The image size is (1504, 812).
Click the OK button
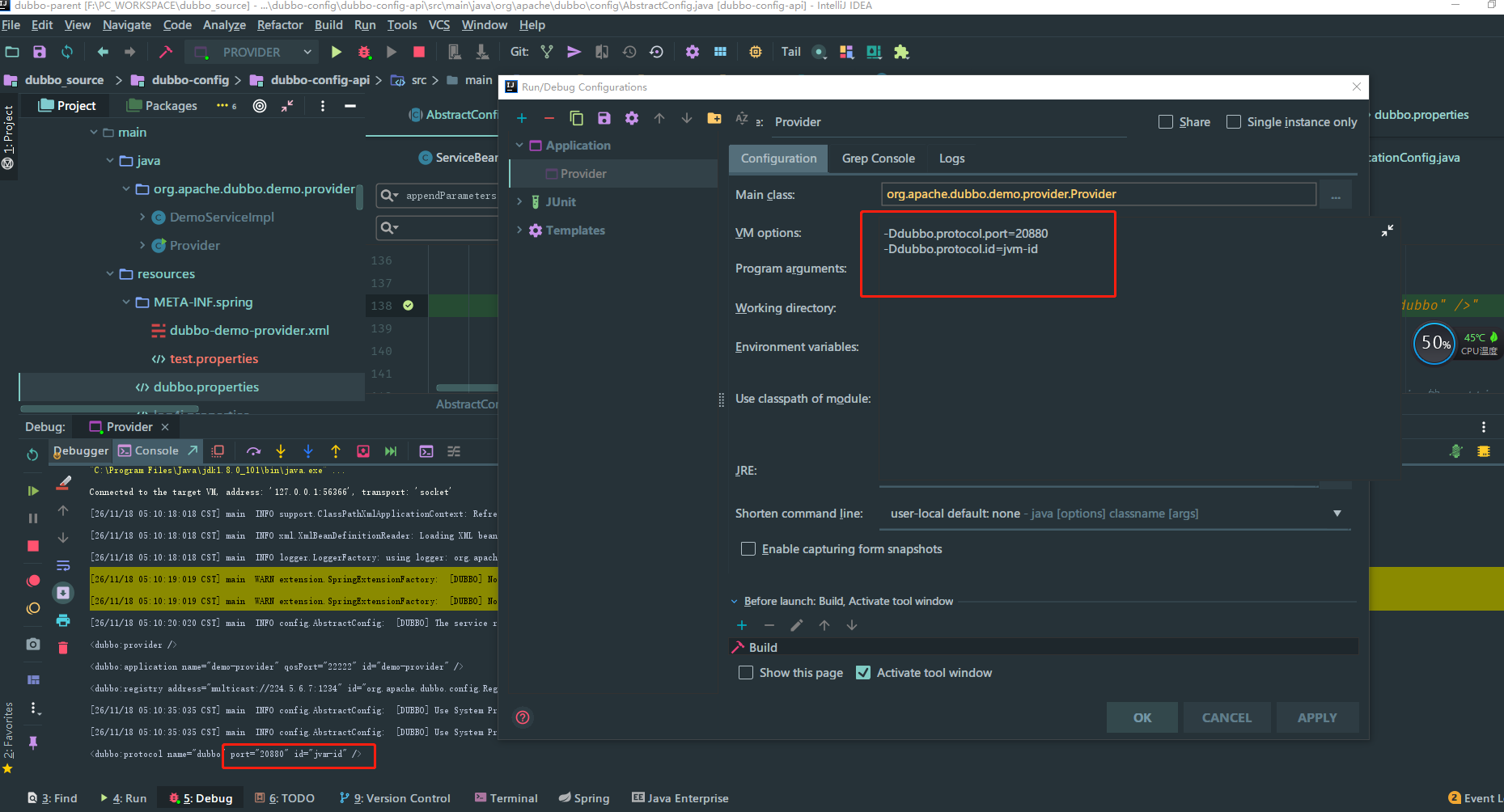[1142, 717]
